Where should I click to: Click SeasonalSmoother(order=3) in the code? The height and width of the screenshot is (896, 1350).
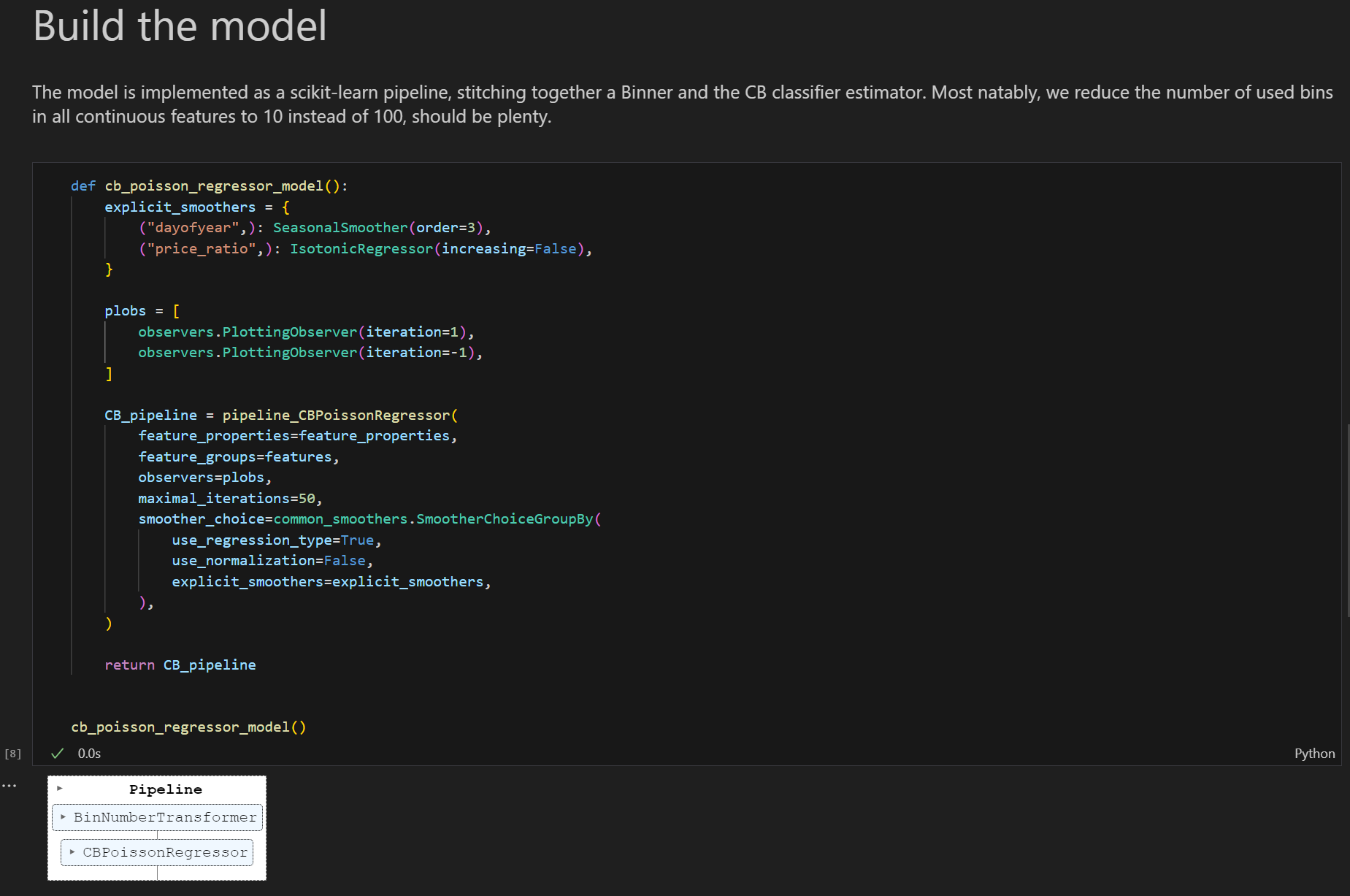click(x=378, y=228)
